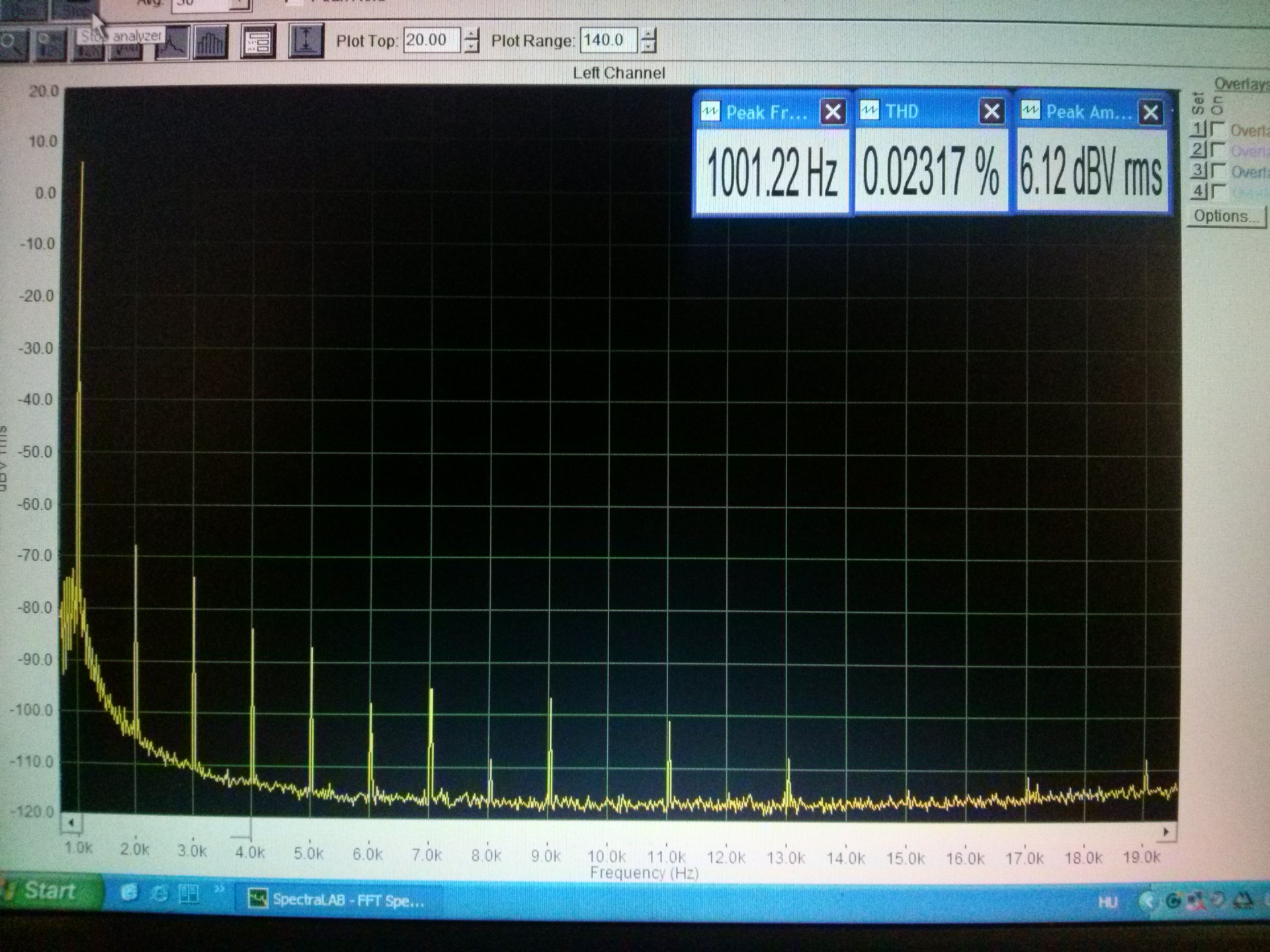Open the Windows Start menu
Image resolution: width=1270 pixels, height=952 pixels.
pyautogui.click(x=50, y=891)
